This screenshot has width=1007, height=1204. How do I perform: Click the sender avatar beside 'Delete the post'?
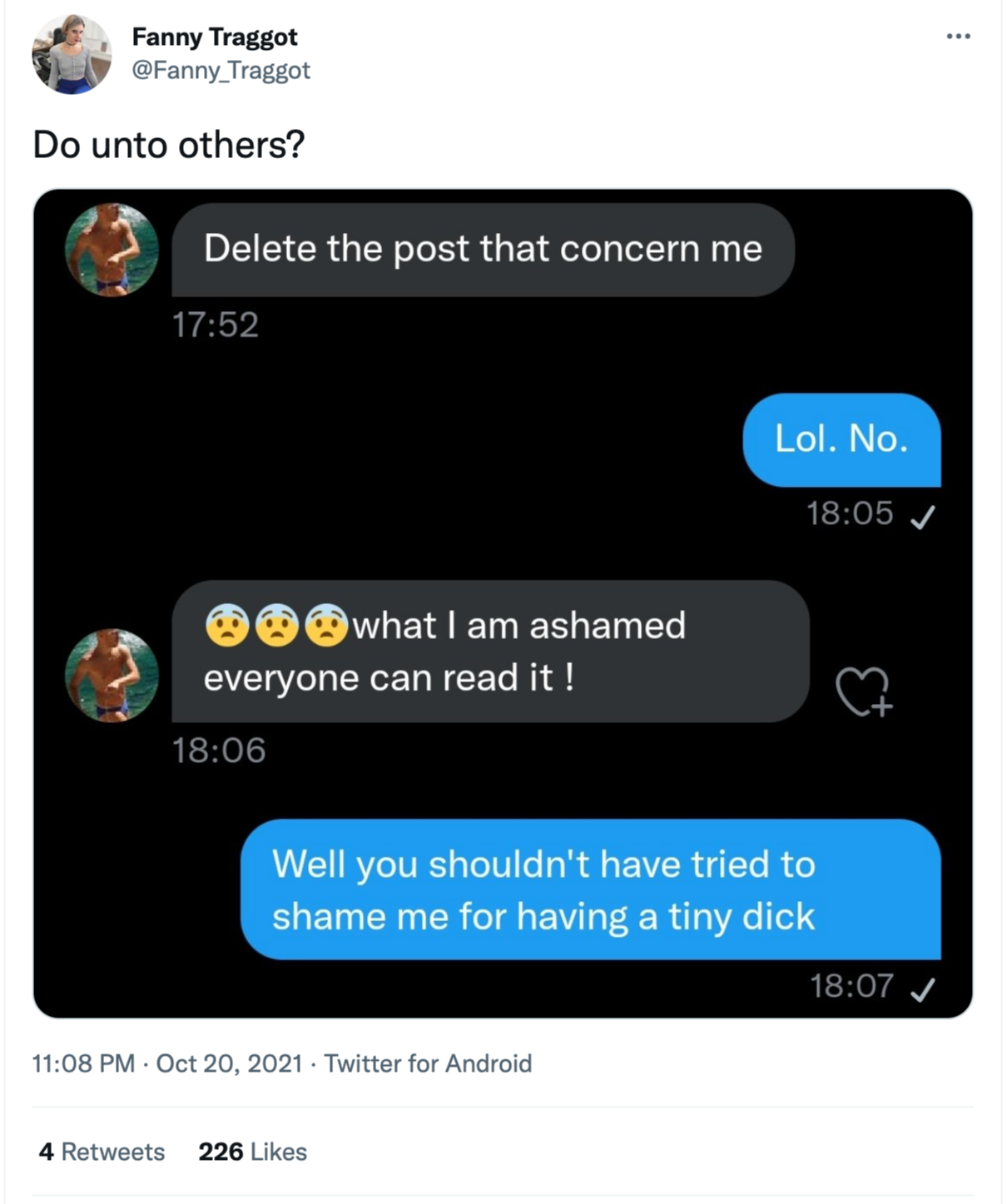point(112,250)
